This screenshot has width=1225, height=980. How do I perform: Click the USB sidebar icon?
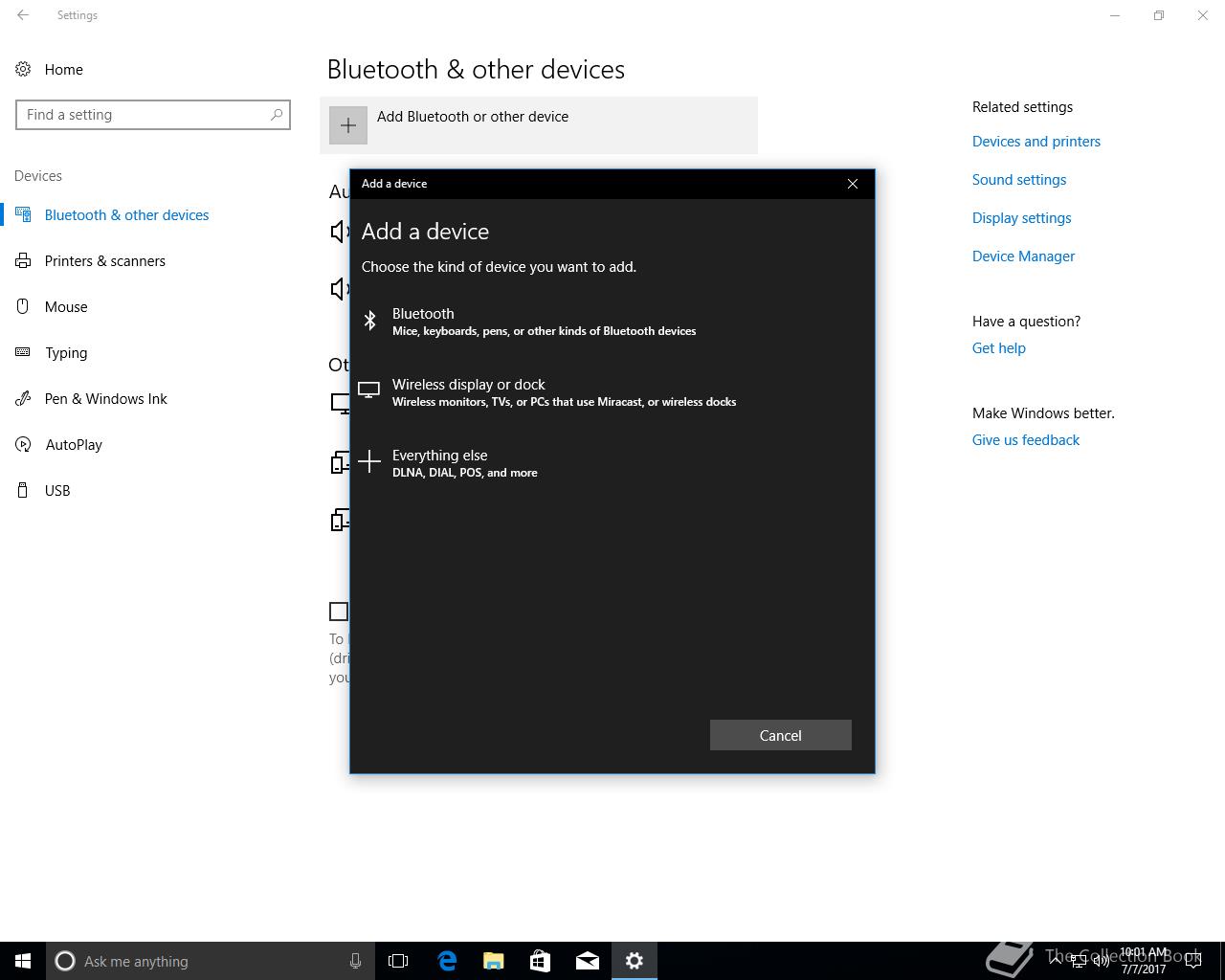point(23,490)
